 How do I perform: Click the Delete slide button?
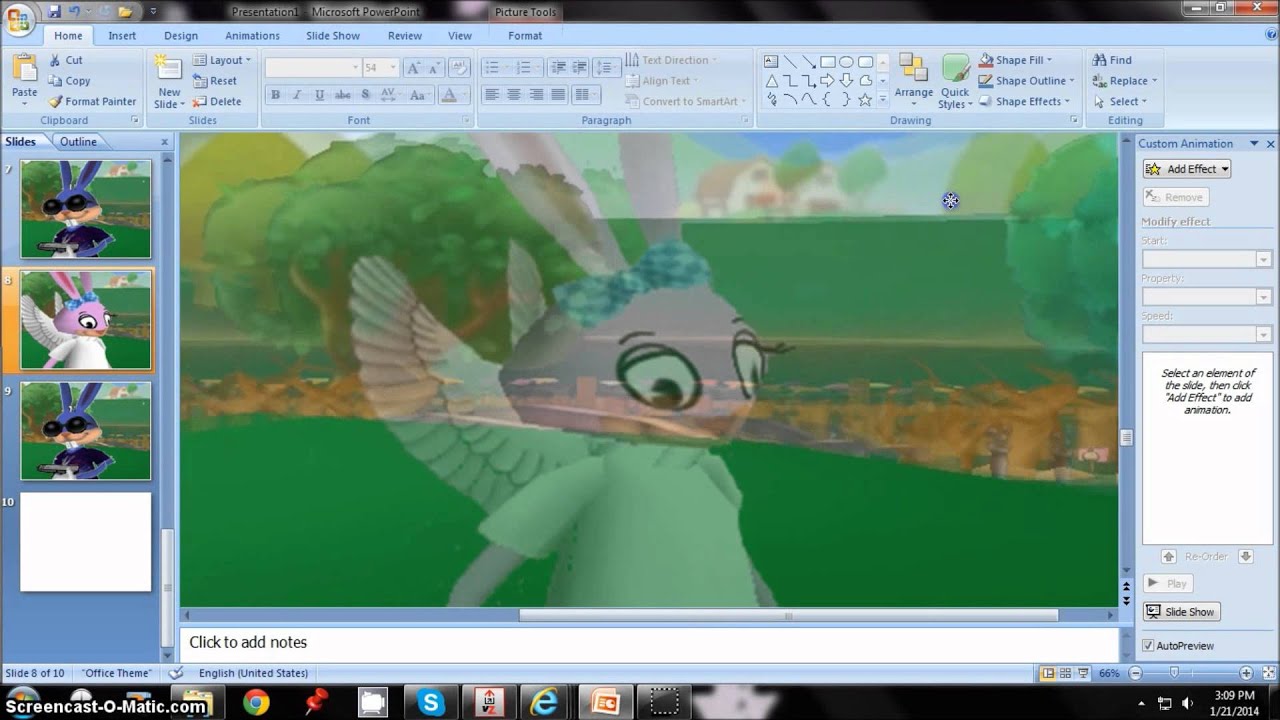218,101
